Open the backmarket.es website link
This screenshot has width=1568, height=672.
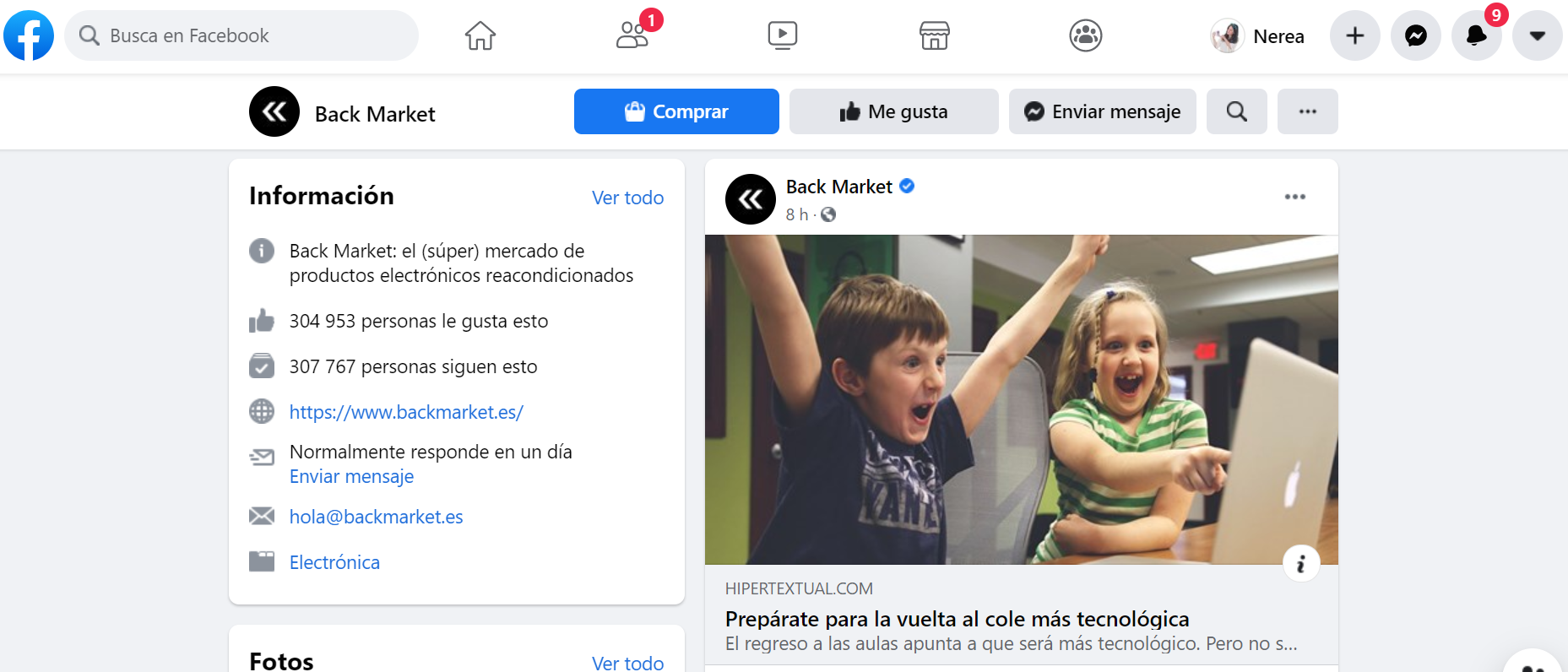coord(406,412)
